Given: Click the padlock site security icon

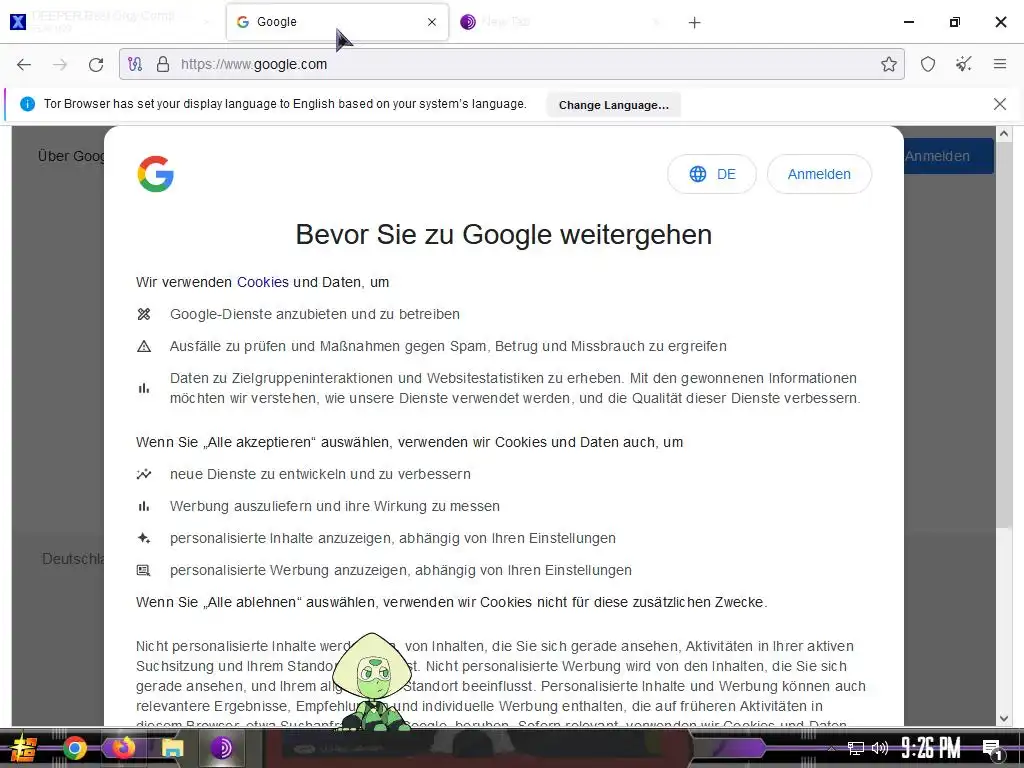Looking at the screenshot, I should [x=163, y=64].
